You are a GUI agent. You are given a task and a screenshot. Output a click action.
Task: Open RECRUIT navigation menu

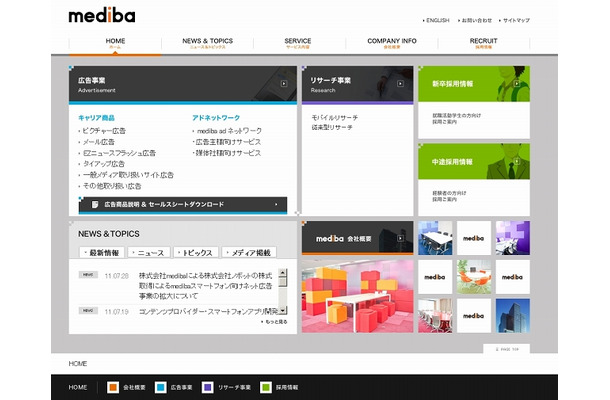pyautogui.click(x=483, y=43)
